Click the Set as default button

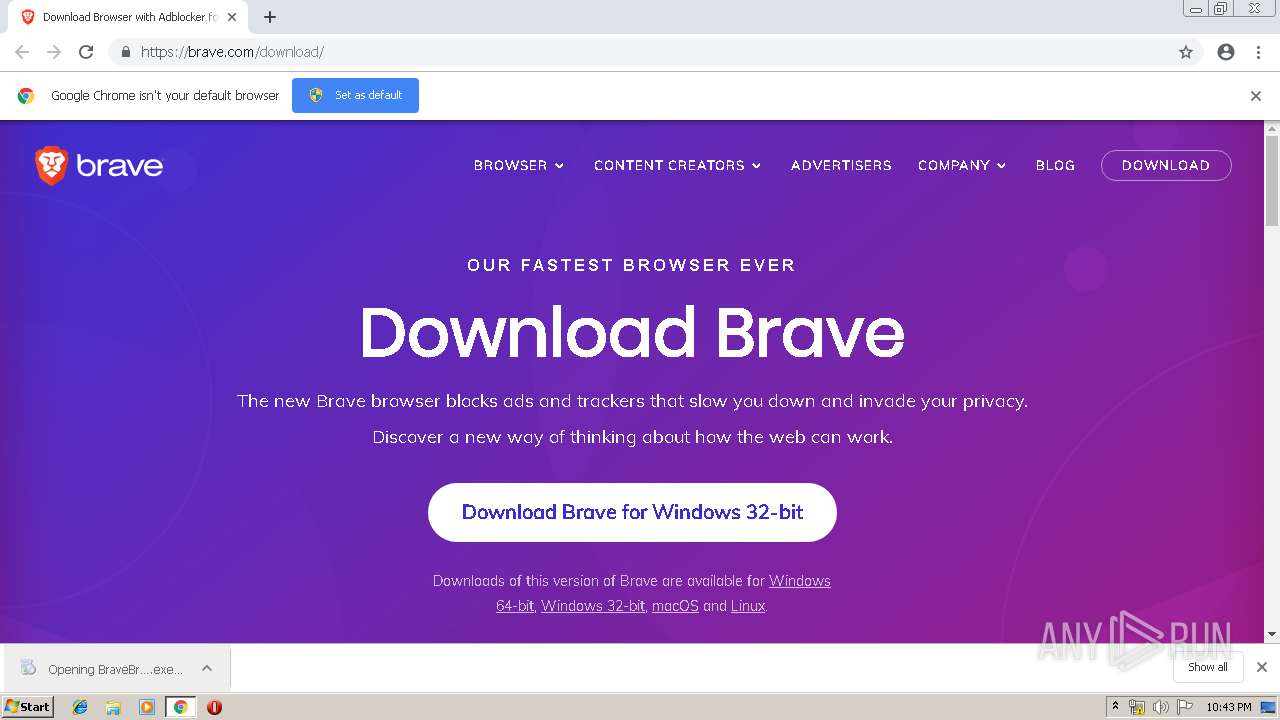point(355,95)
